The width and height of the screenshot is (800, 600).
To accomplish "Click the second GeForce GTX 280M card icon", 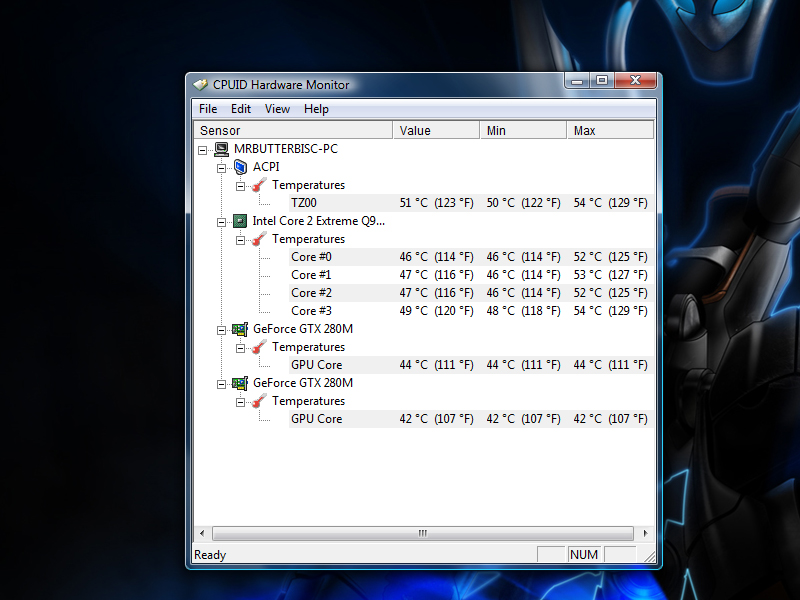I will (x=240, y=383).
